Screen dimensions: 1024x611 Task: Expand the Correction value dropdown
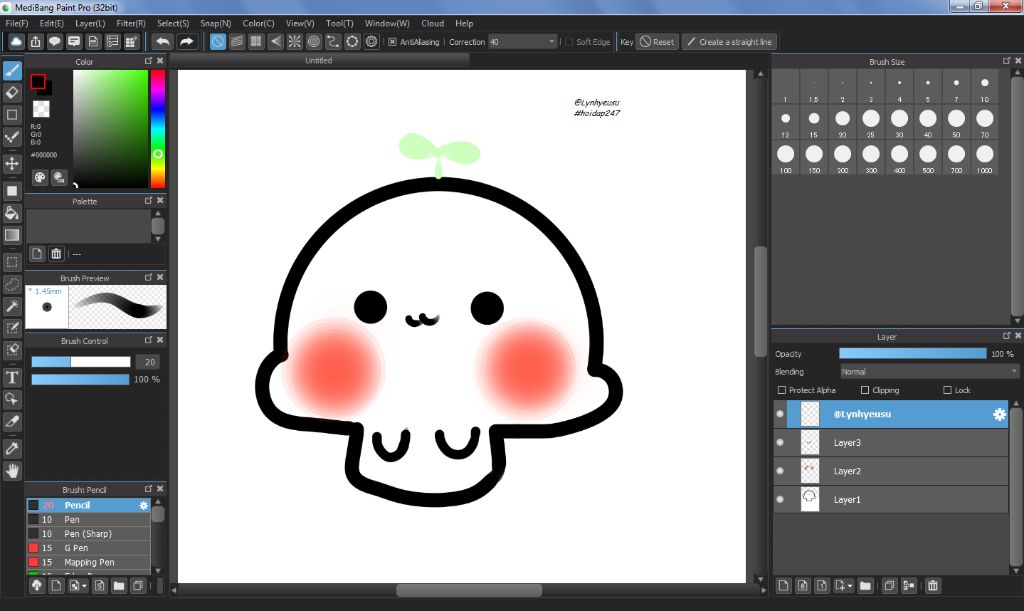551,42
